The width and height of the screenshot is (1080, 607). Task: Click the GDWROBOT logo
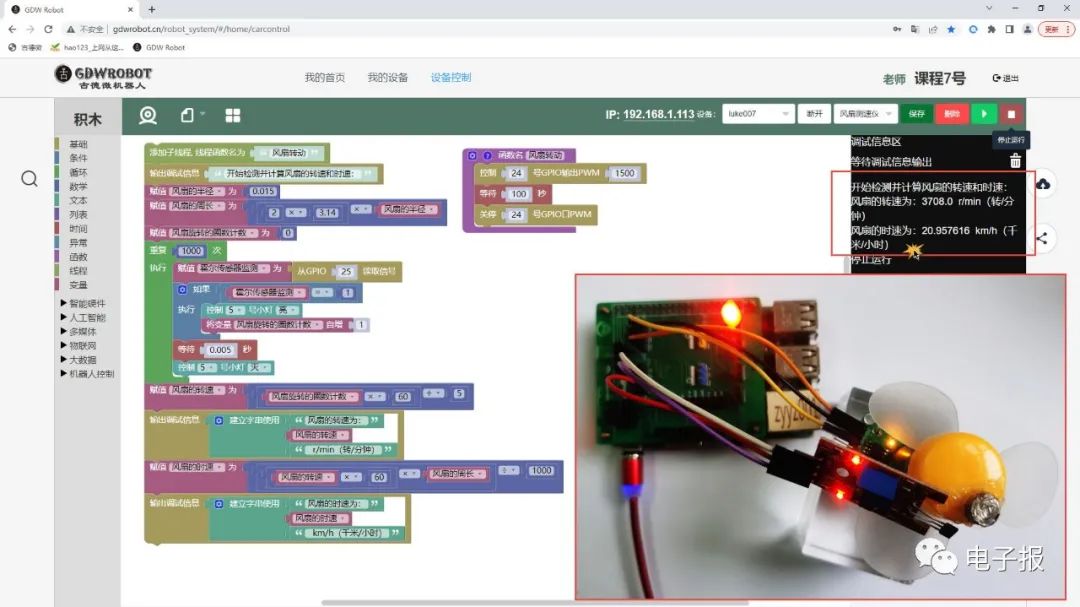(103, 76)
